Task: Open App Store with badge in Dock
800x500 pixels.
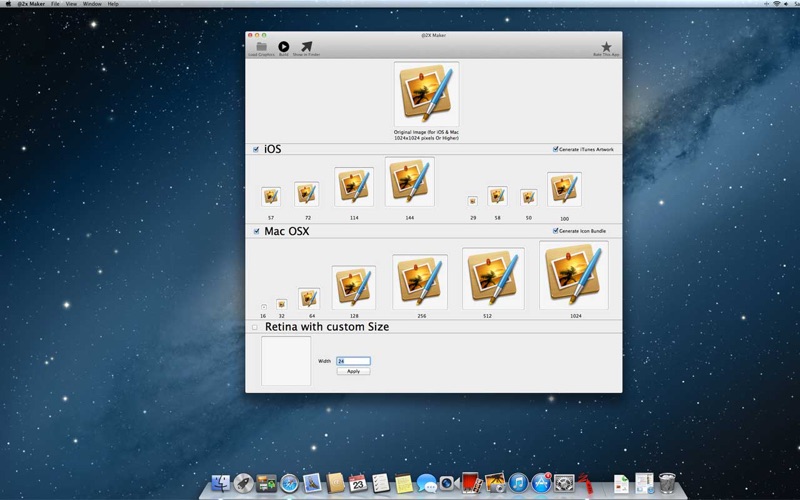Action: coord(541,483)
